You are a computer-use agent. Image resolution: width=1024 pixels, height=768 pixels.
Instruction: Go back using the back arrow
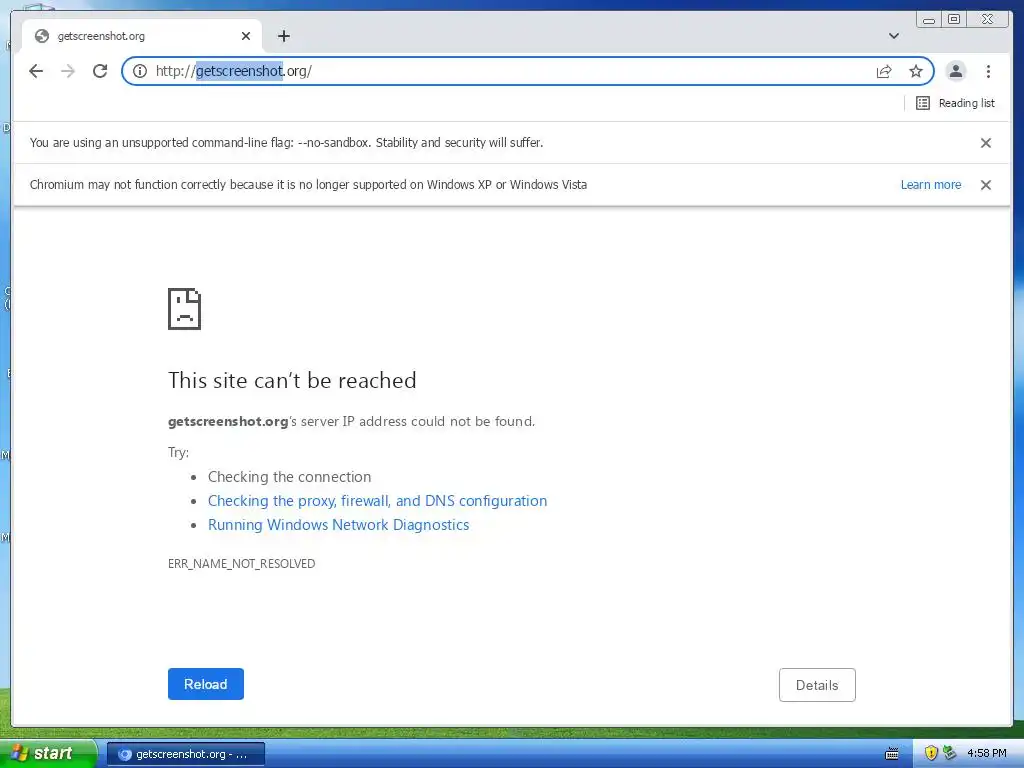36,71
